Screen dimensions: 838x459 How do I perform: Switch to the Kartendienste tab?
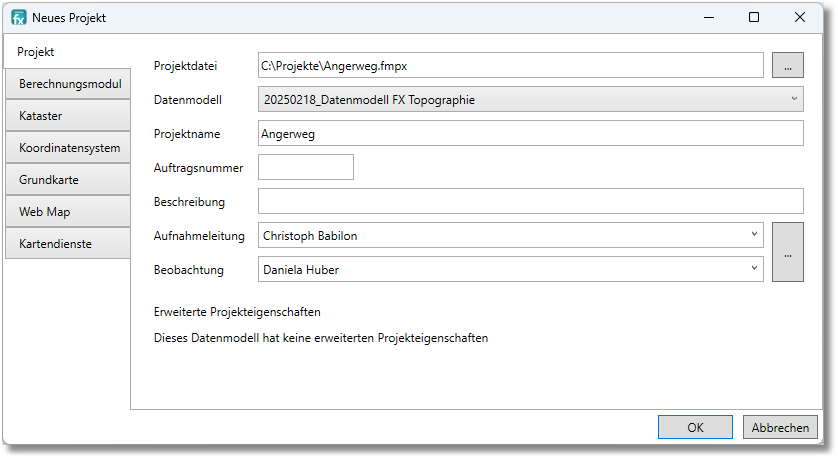(69, 244)
